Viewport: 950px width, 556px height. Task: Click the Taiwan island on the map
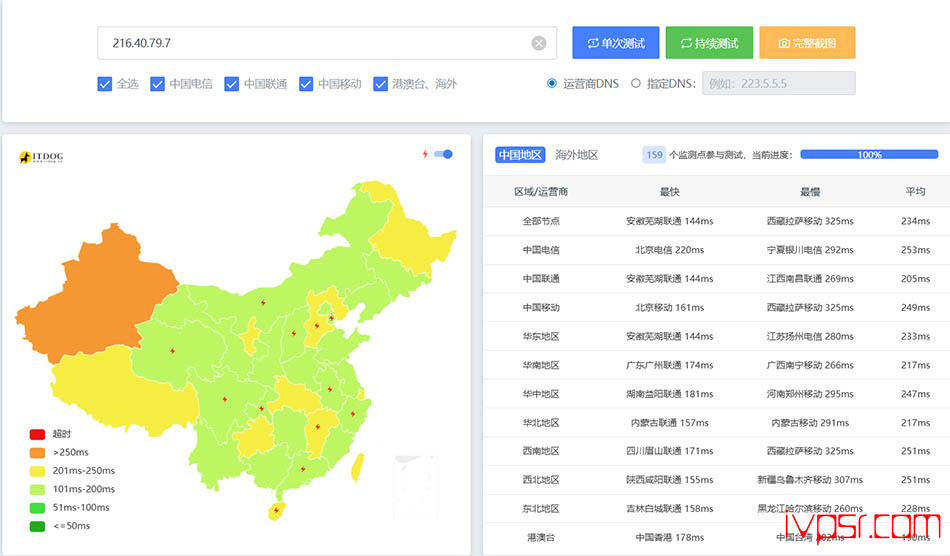[x=357, y=464]
